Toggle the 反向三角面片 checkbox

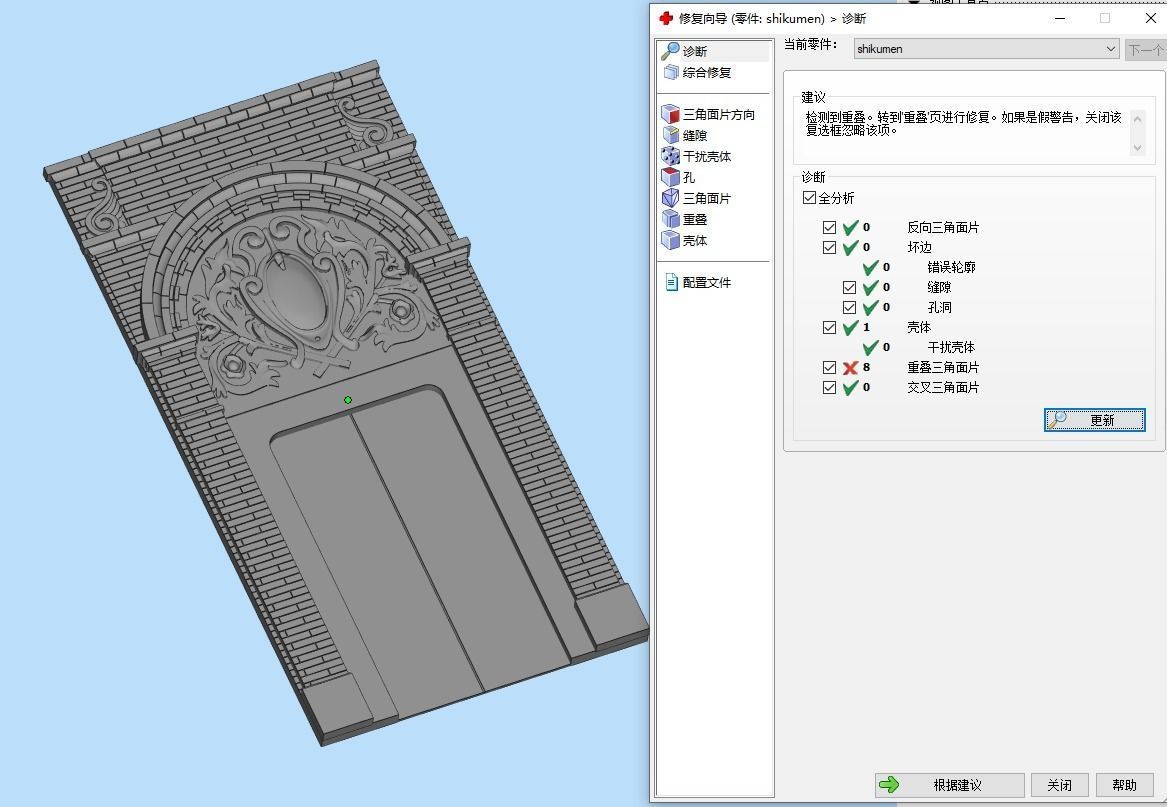pyautogui.click(x=830, y=228)
